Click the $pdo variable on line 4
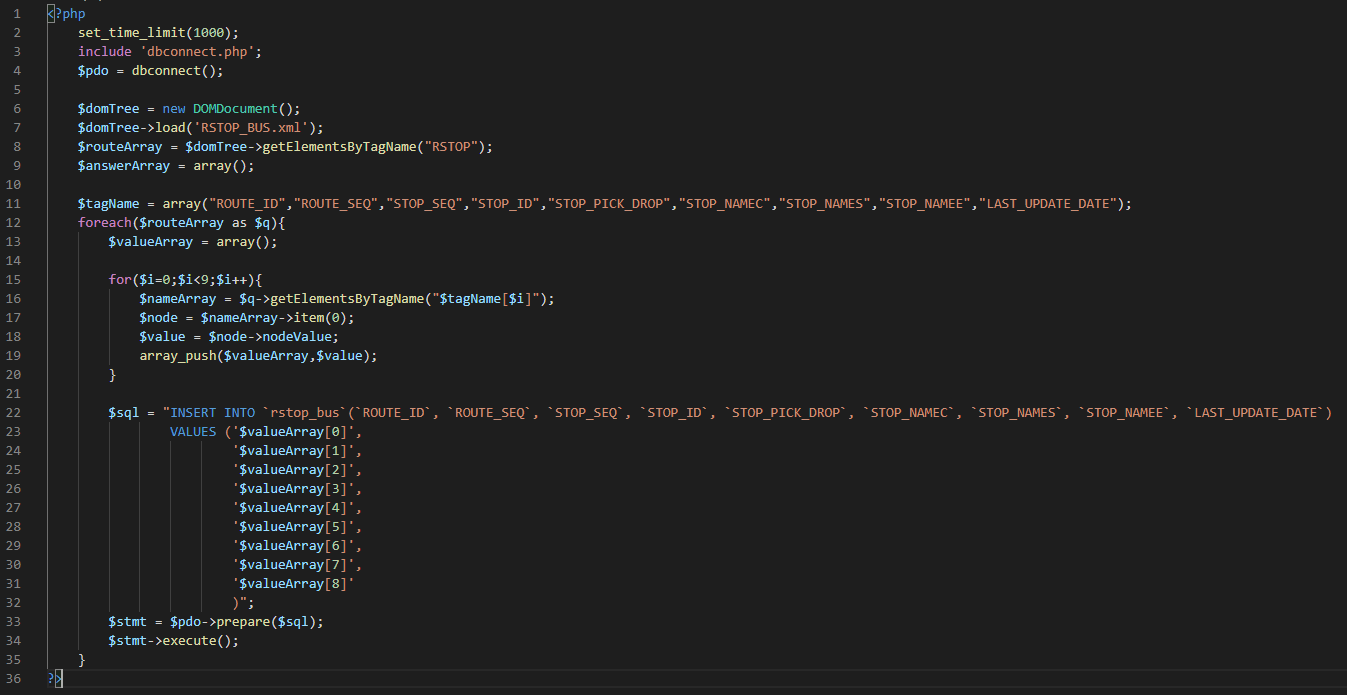The width and height of the screenshot is (1347, 695). point(93,70)
